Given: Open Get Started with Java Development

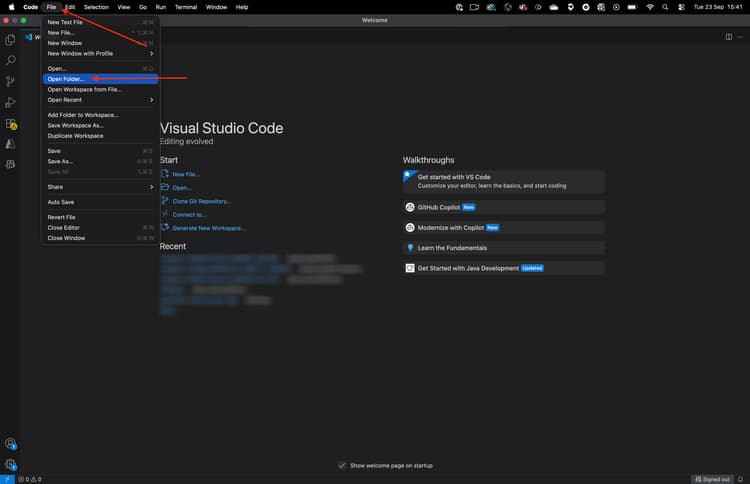Looking at the screenshot, I should pyautogui.click(x=503, y=268).
